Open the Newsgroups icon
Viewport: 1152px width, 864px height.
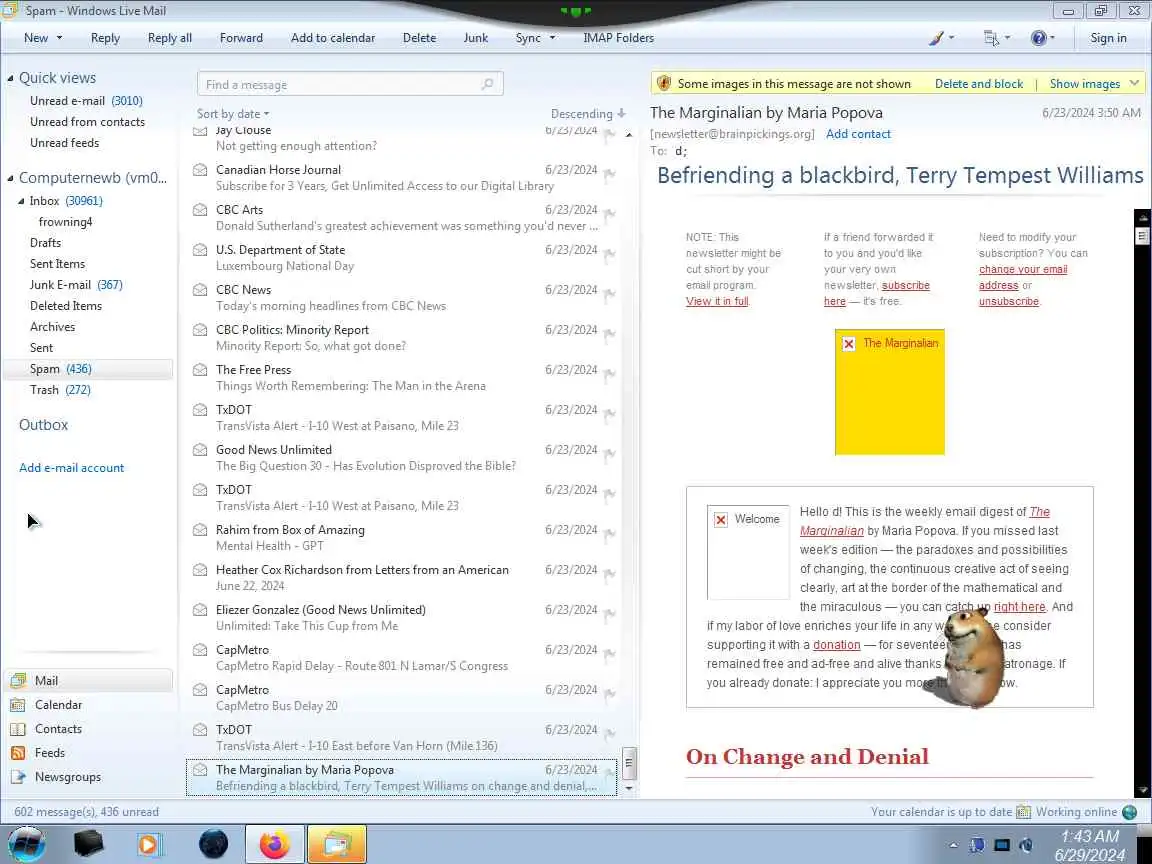click(x=18, y=777)
